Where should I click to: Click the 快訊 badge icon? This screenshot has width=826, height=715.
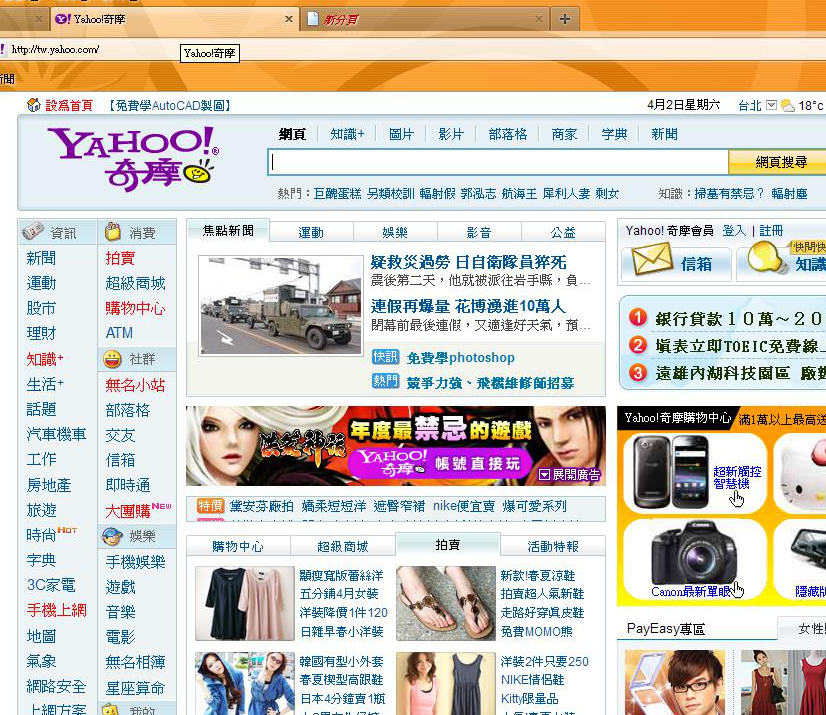tap(386, 357)
